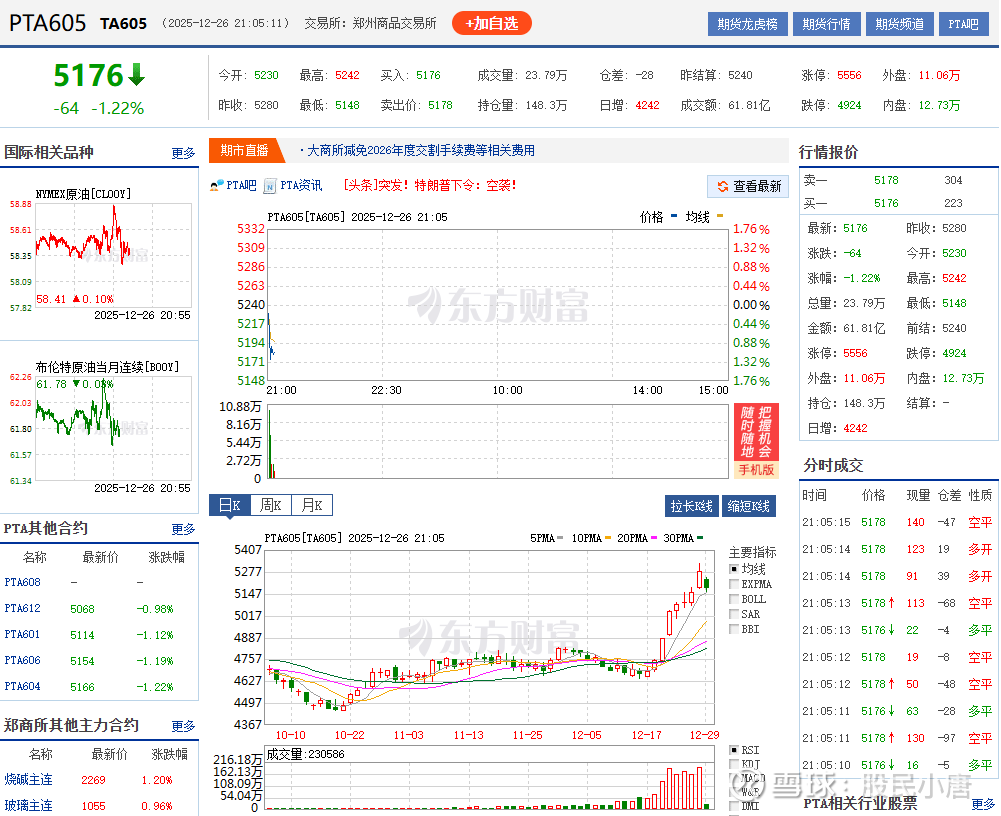
Task: Click the blue 价格 legend swatch
Action: click(674, 216)
